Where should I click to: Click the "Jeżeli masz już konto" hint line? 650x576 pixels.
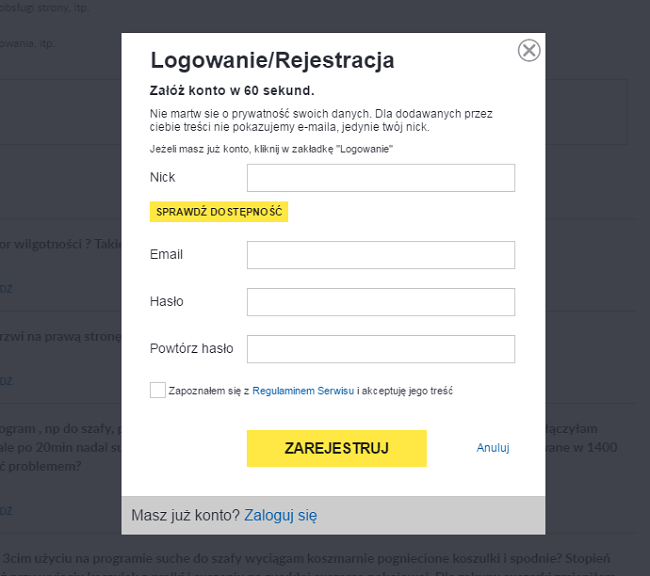(x=271, y=148)
